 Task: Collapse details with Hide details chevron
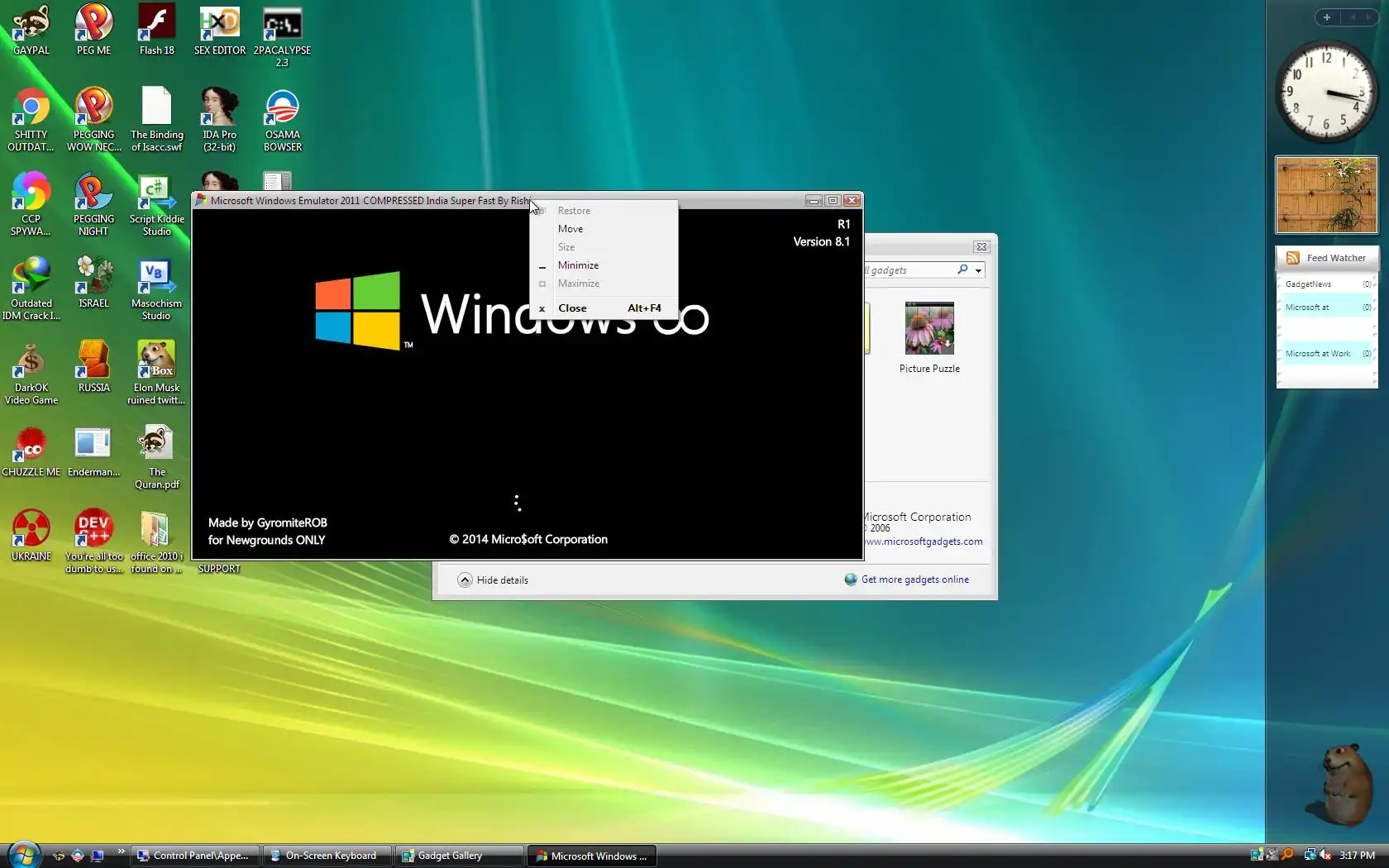[465, 579]
